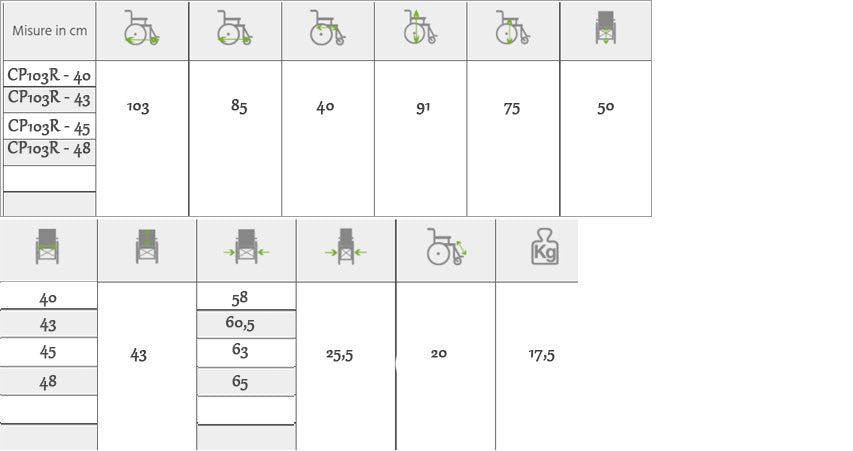Viewport: 853px width, 451px height.
Task: Click the 103 length value
Action: [x=138, y=108]
